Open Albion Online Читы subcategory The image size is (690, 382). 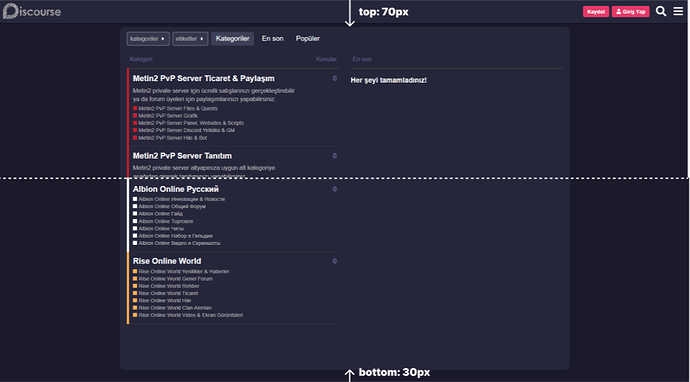point(161,228)
